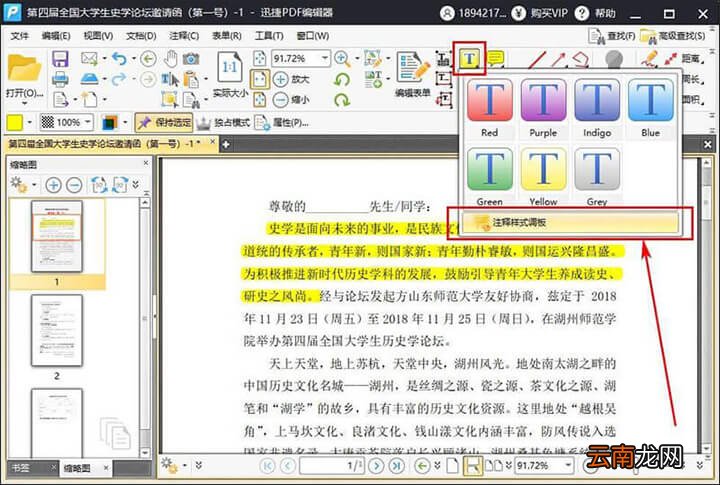Select page 2 thumbnail
The image size is (720, 485).
pyautogui.click(x=57, y=331)
